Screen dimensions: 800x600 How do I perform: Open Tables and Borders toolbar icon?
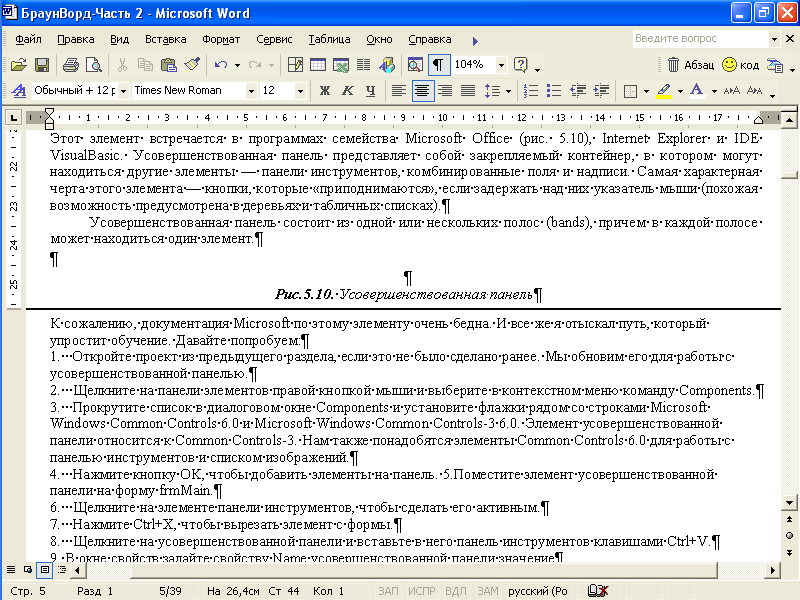pyautogui.click(x=295, y=65)
